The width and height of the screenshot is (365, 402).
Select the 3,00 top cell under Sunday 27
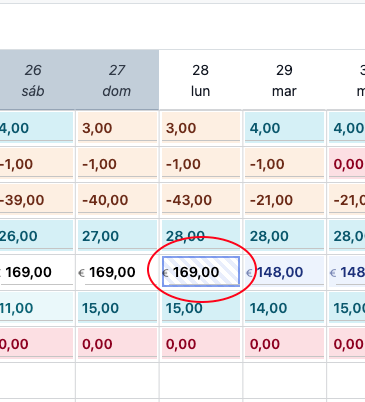[117, 127]
